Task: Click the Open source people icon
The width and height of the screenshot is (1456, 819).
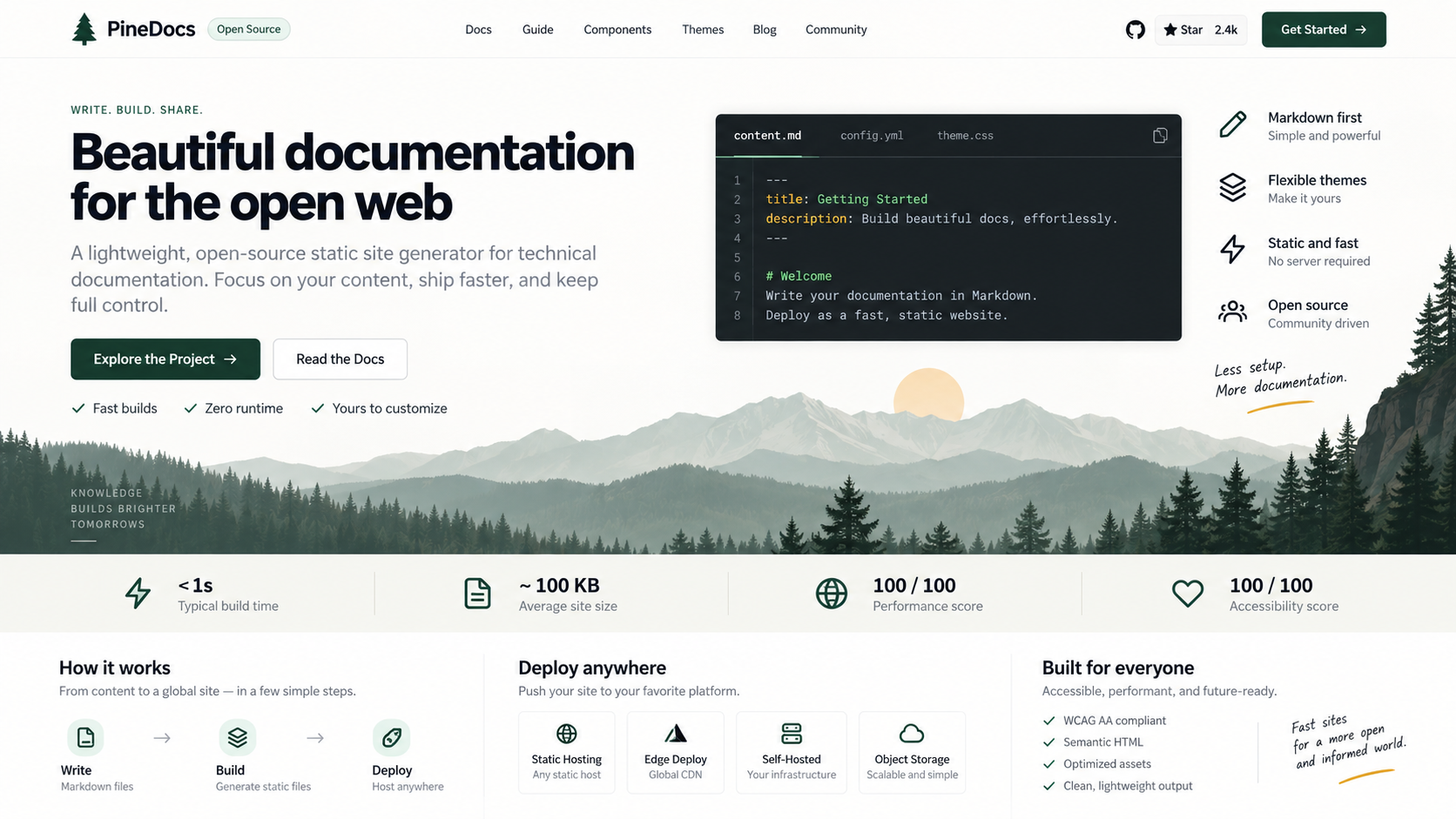Action: [1232, 312]
